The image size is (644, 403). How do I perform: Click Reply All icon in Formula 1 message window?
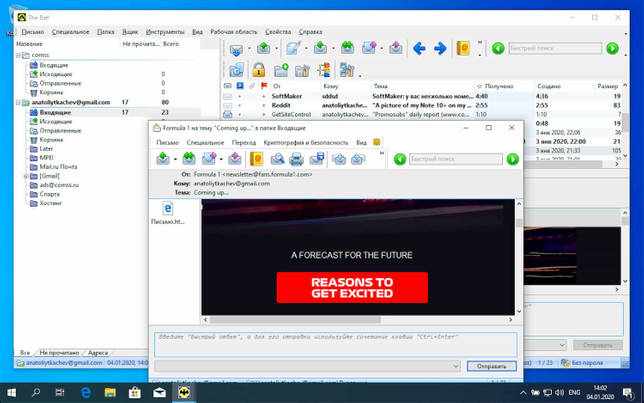pos(189,159)
